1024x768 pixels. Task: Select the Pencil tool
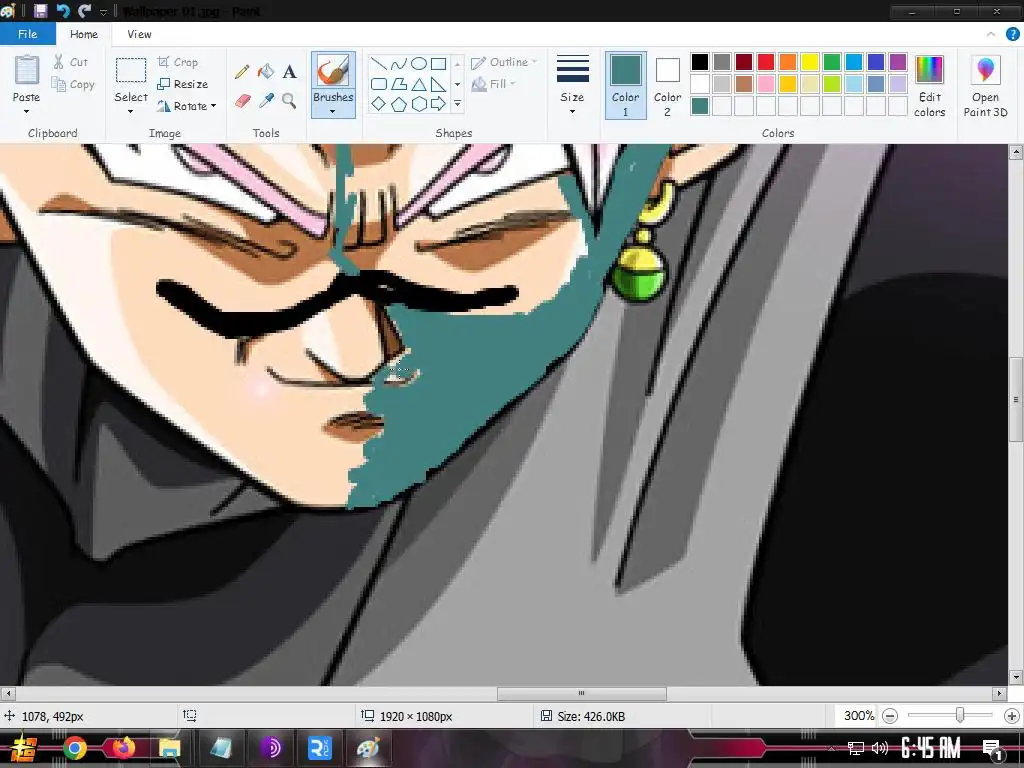242,72
